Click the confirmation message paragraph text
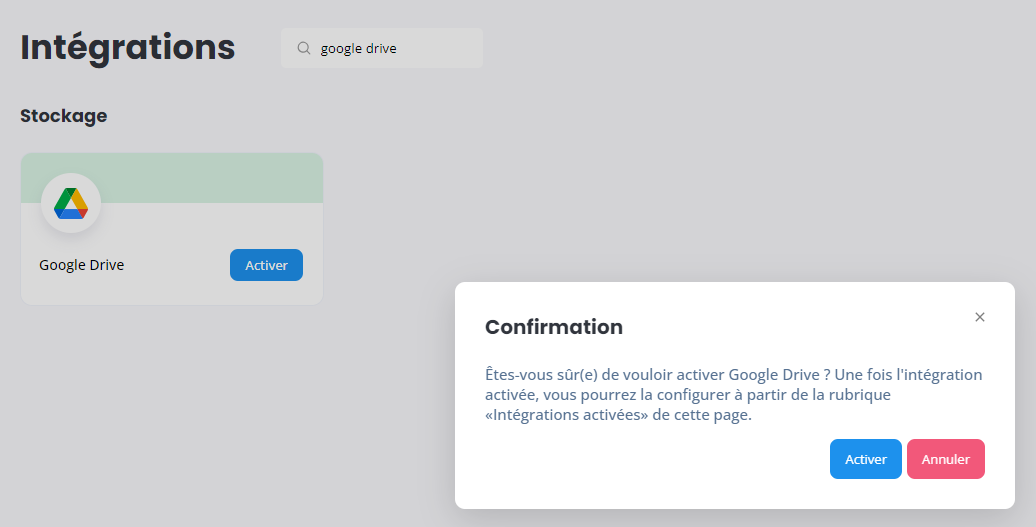The image size is (1036, 527). coord(733,395)
